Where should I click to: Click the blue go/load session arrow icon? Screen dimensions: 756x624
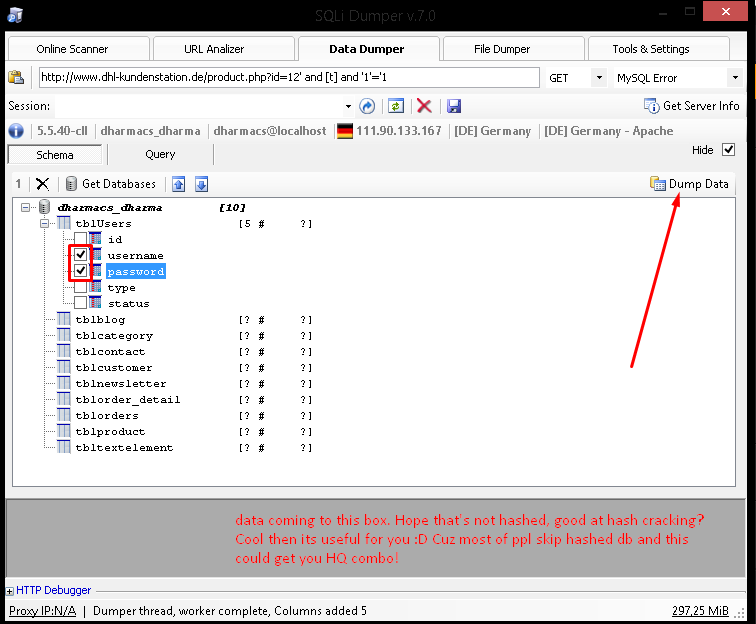pos(367,106)
